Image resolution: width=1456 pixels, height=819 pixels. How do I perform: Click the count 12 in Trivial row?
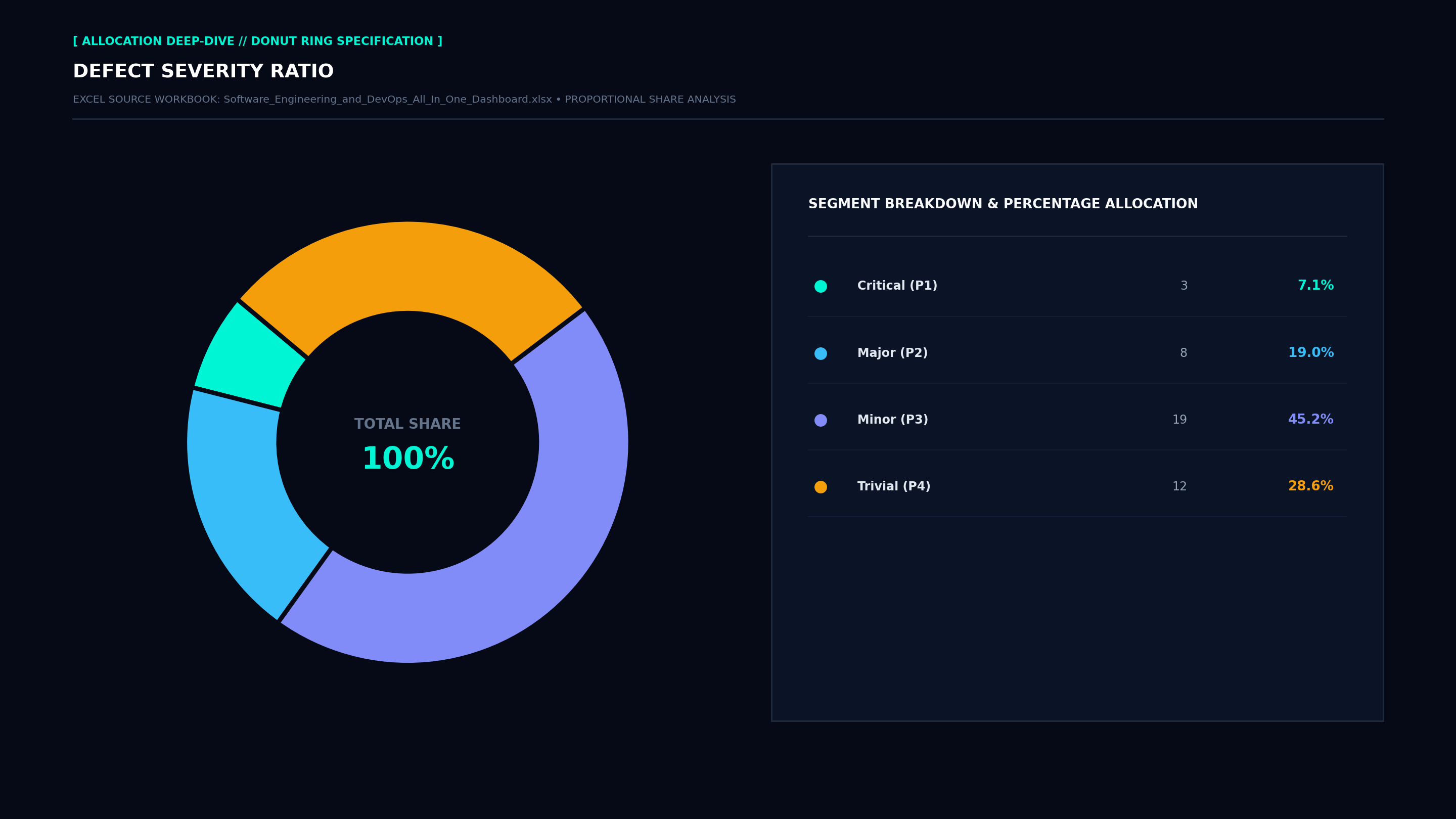(1179, 487)
